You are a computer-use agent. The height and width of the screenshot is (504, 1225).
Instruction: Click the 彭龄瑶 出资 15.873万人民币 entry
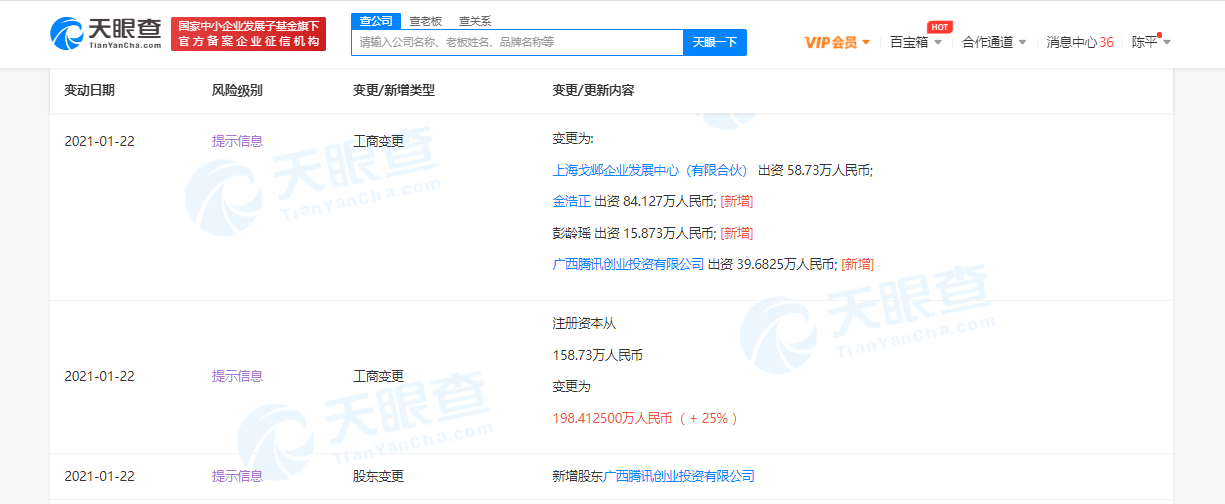[634, 233]
